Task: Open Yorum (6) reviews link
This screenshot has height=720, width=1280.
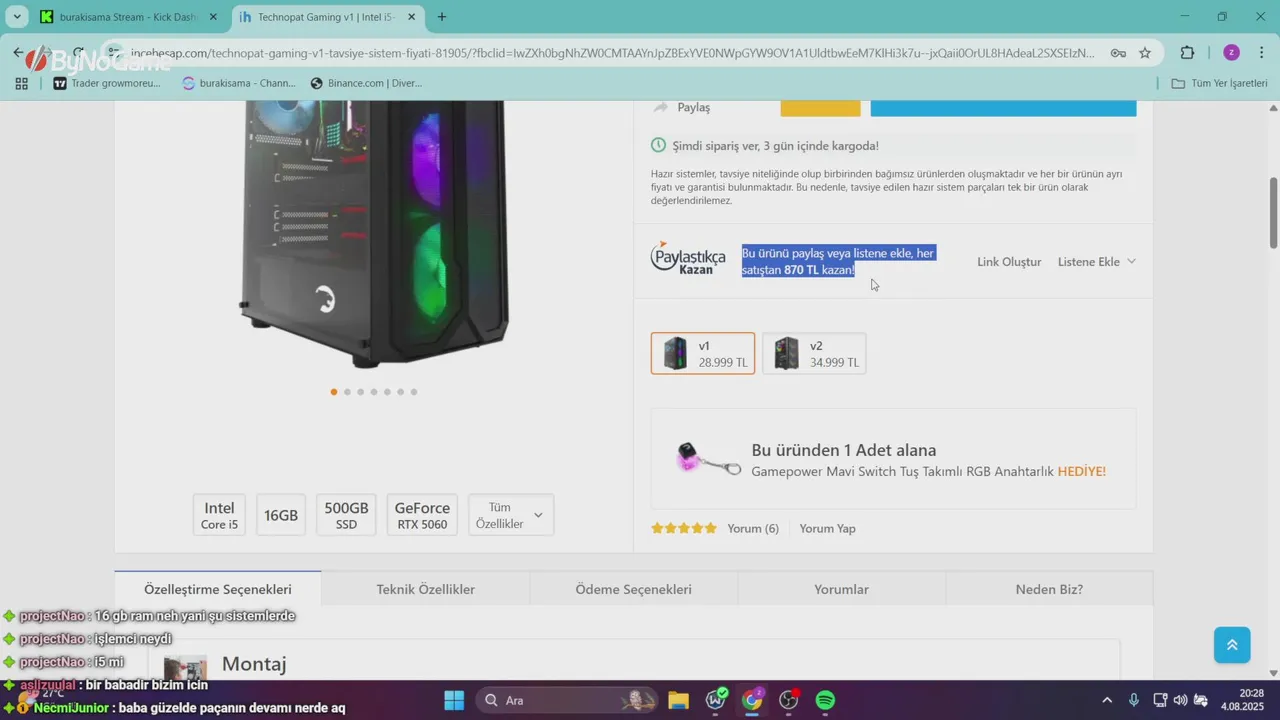Action: point(753,528)
